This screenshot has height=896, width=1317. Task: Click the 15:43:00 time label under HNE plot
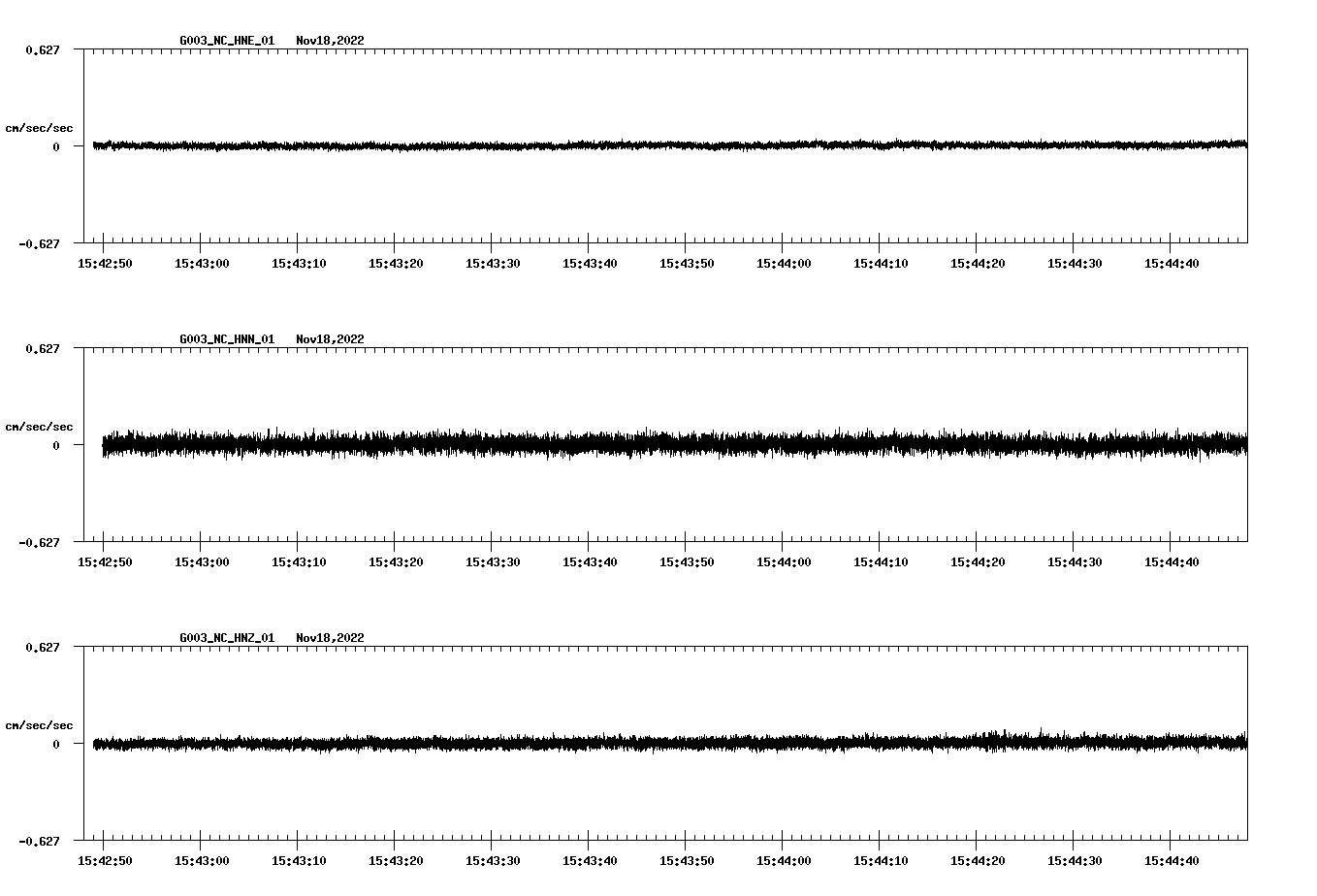(202, 264)
